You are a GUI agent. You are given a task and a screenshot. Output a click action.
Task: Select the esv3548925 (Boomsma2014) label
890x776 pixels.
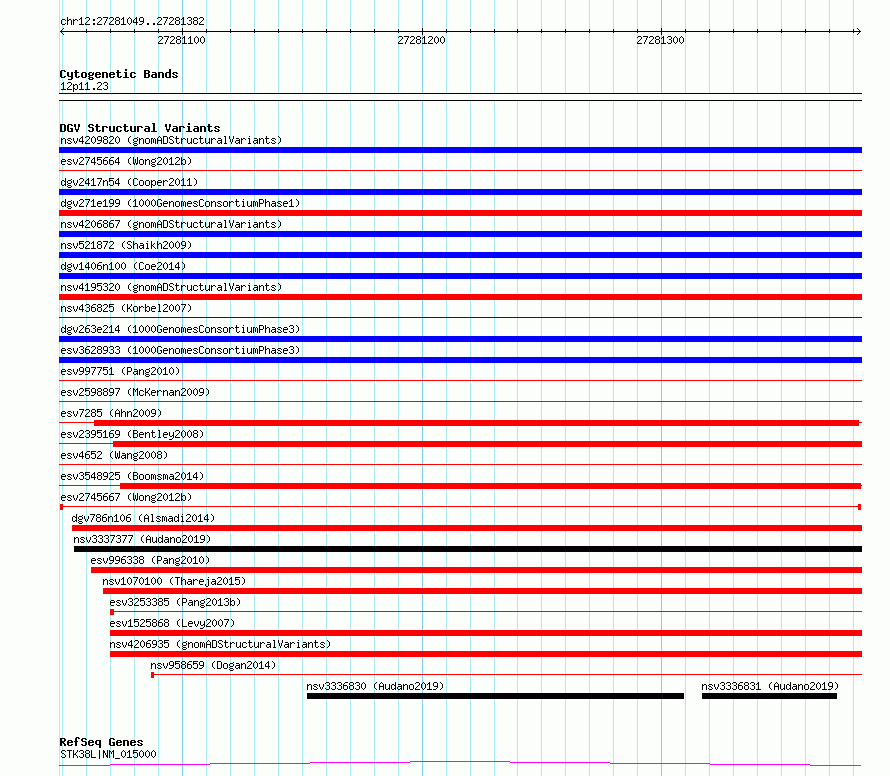[132, 476]
